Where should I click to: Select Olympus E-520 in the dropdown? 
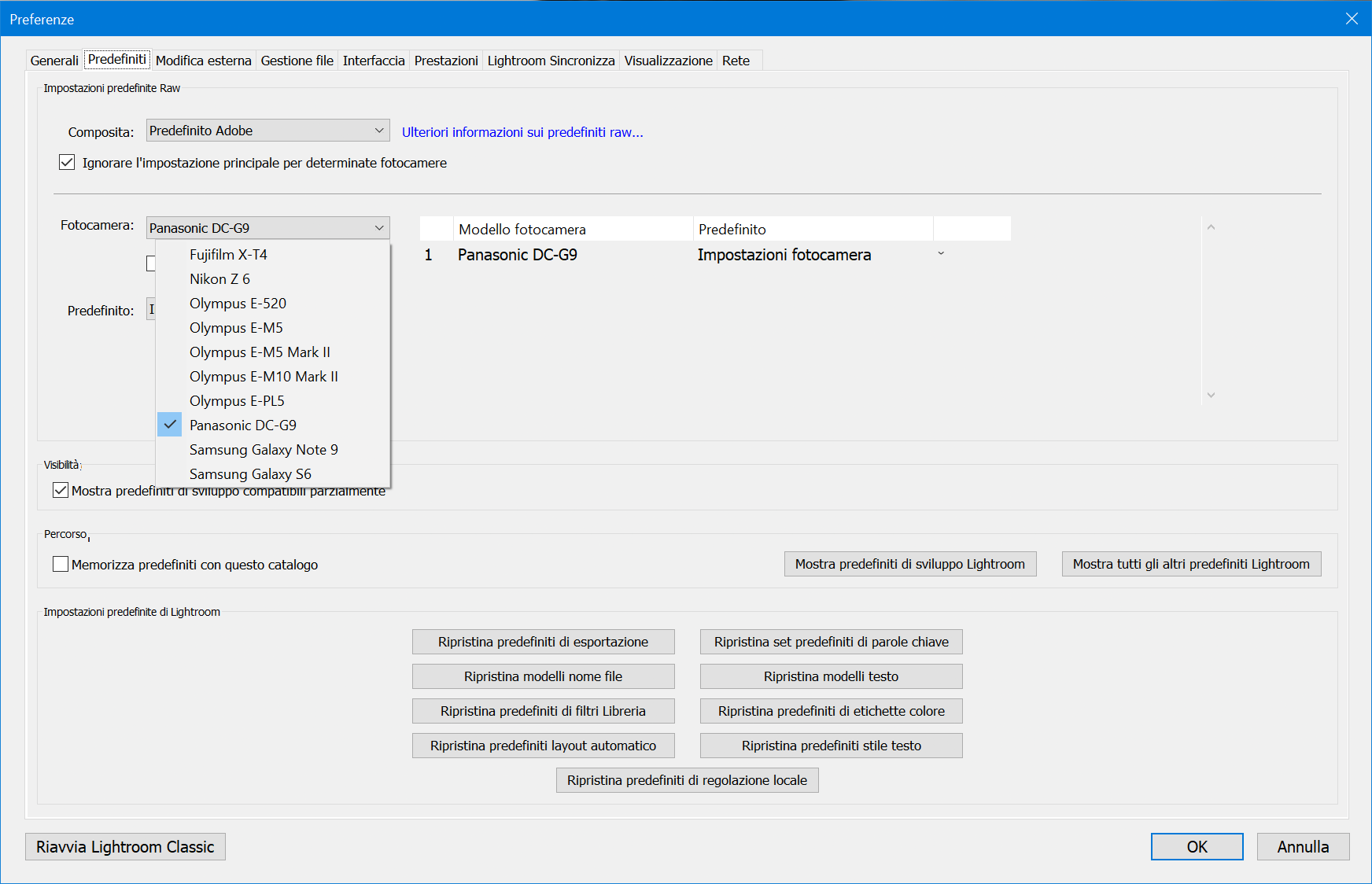point(273,304)
